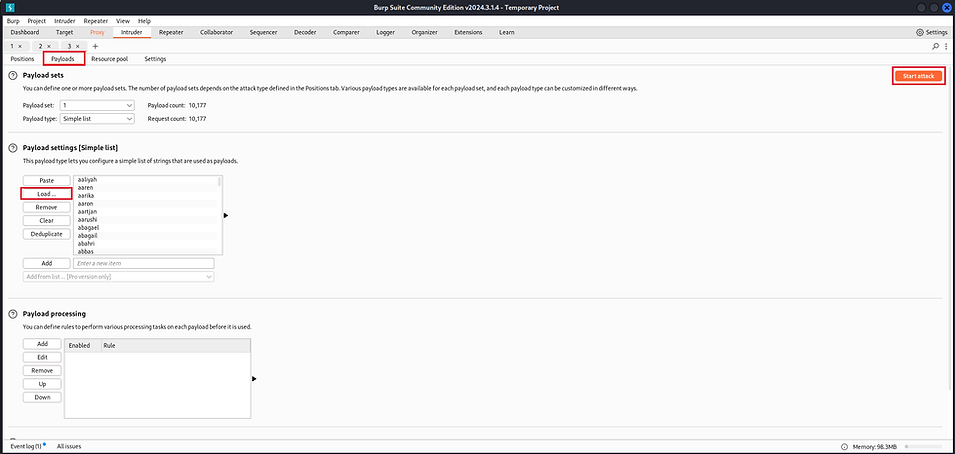Close Intruder tab 2
This screenshot has height=454, width=955.
pos(49,46)
